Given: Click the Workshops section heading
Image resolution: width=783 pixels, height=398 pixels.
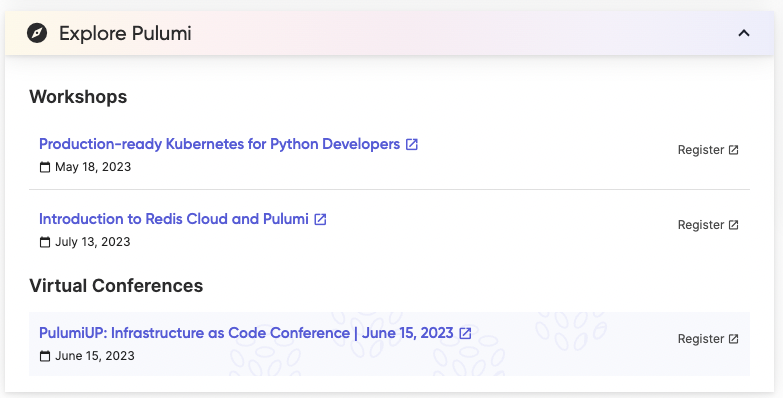Looking at the screenshot, I should 78,96.
